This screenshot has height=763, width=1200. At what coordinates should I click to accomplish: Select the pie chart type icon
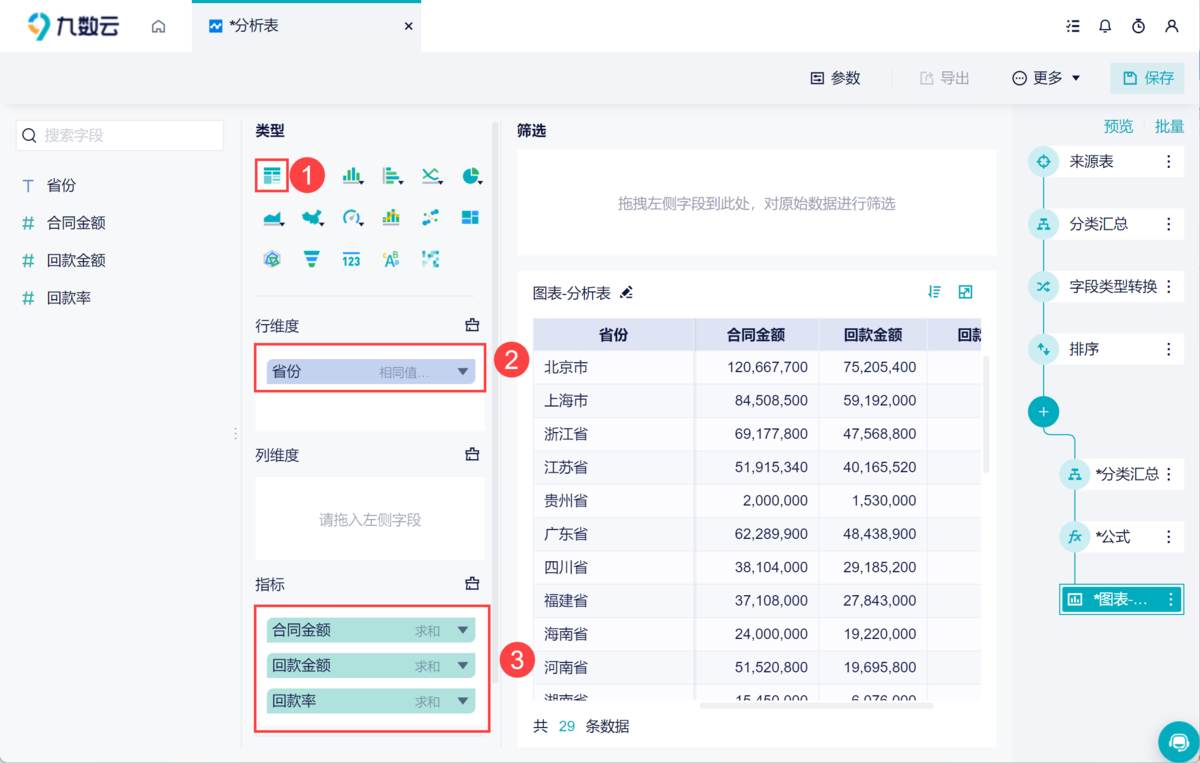(470, 175)
